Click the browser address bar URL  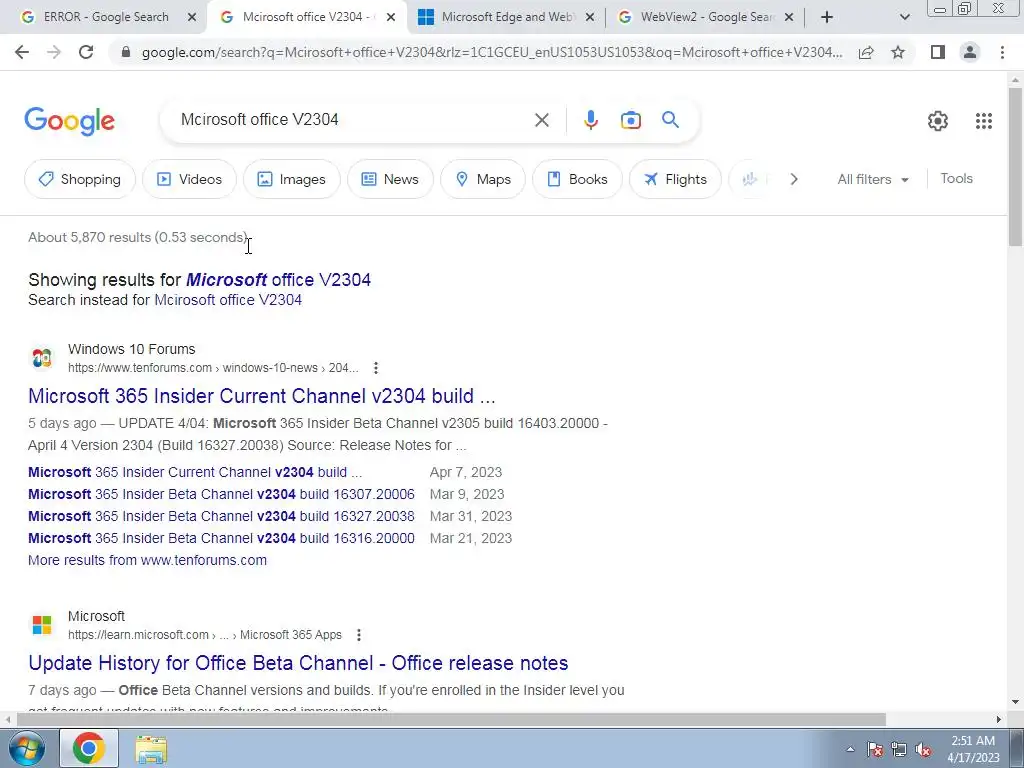click(x=491, y=52)
